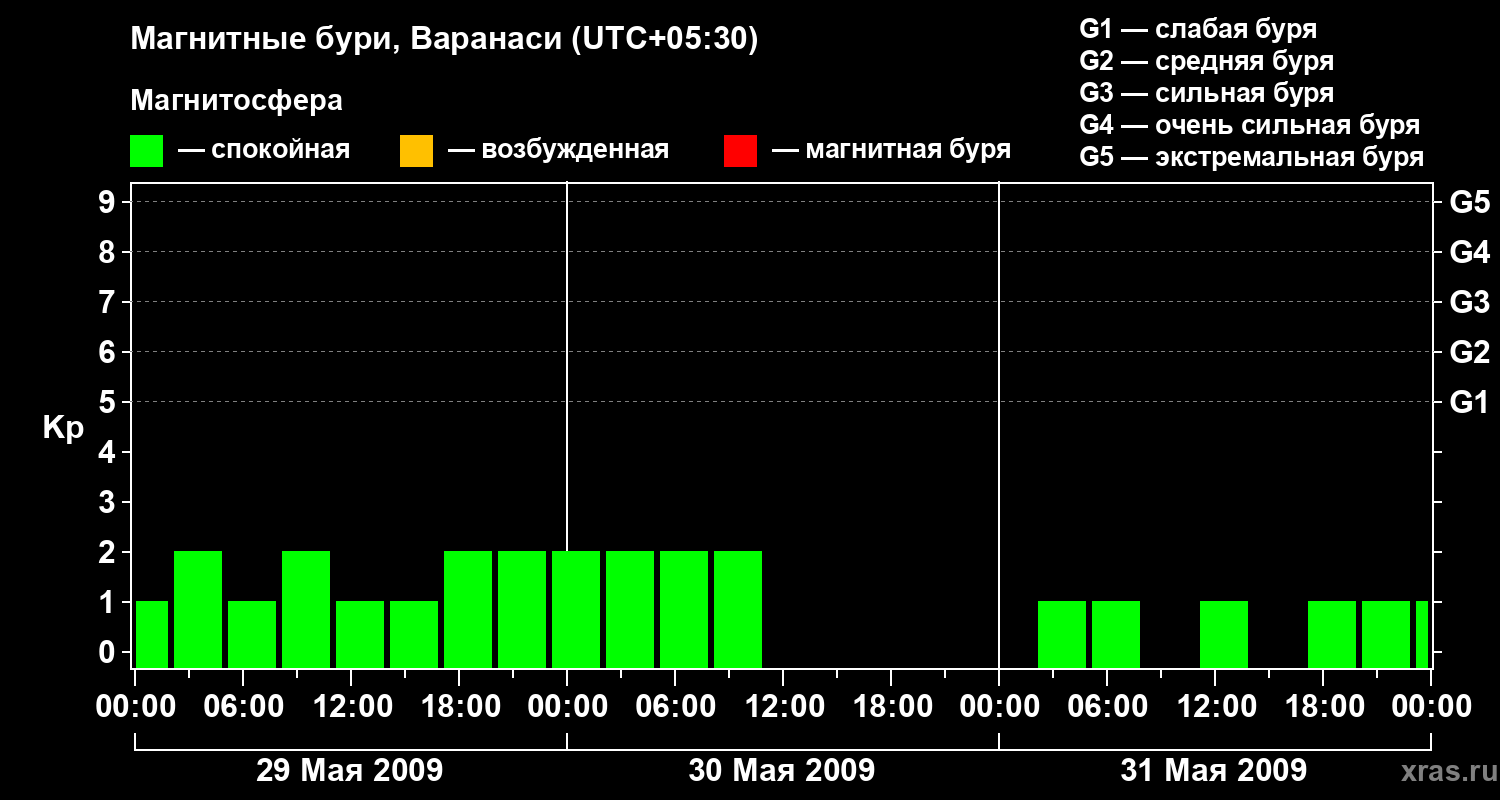Screen dimensions: 1500x800
Task: Click the '— спокойная' legend label
Action: click(264, 150)
